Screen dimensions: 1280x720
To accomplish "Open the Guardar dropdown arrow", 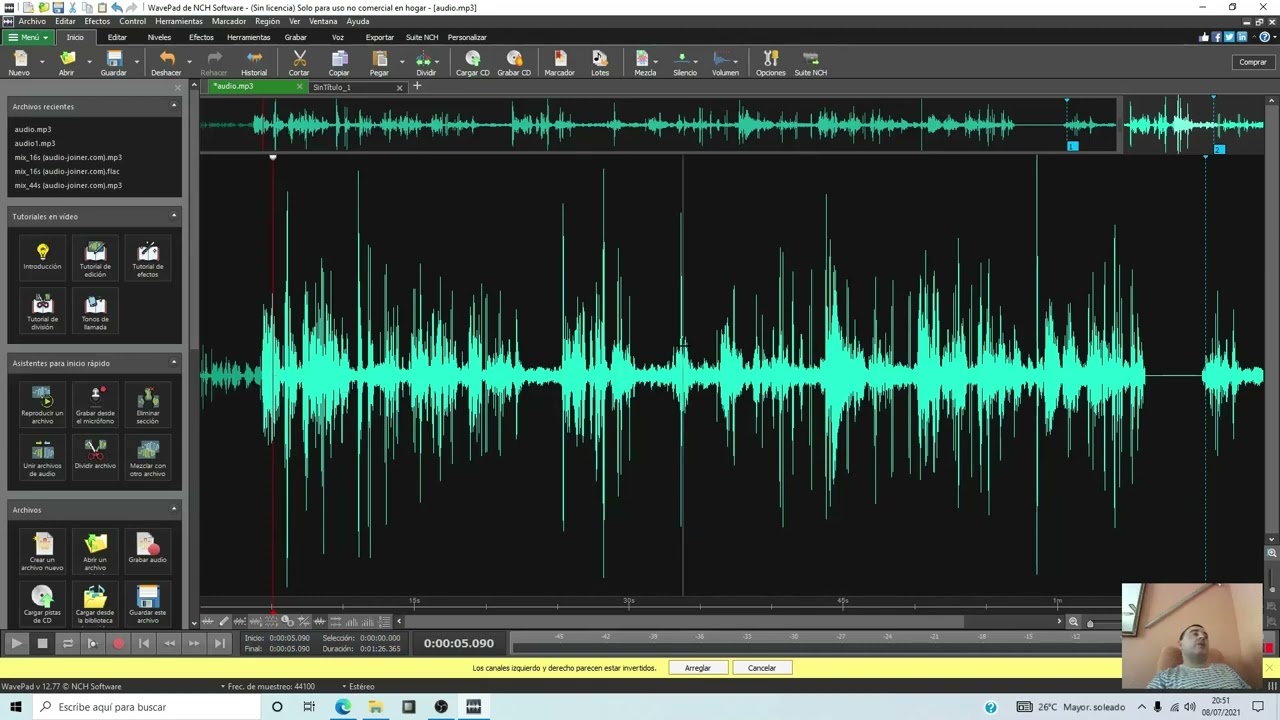I will coord(136,62).
